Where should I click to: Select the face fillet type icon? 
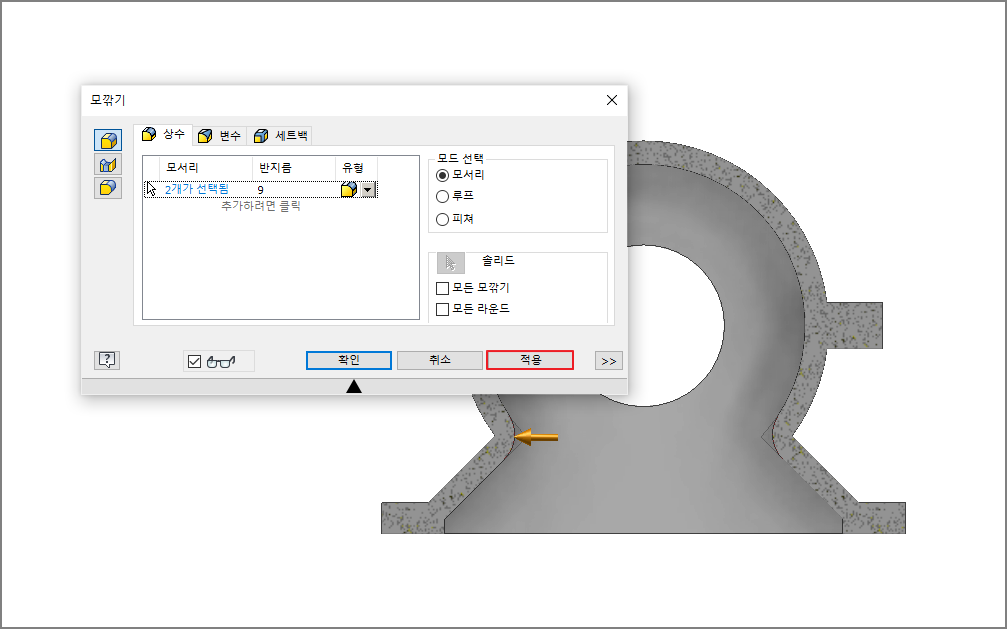(x=108, y=164)
